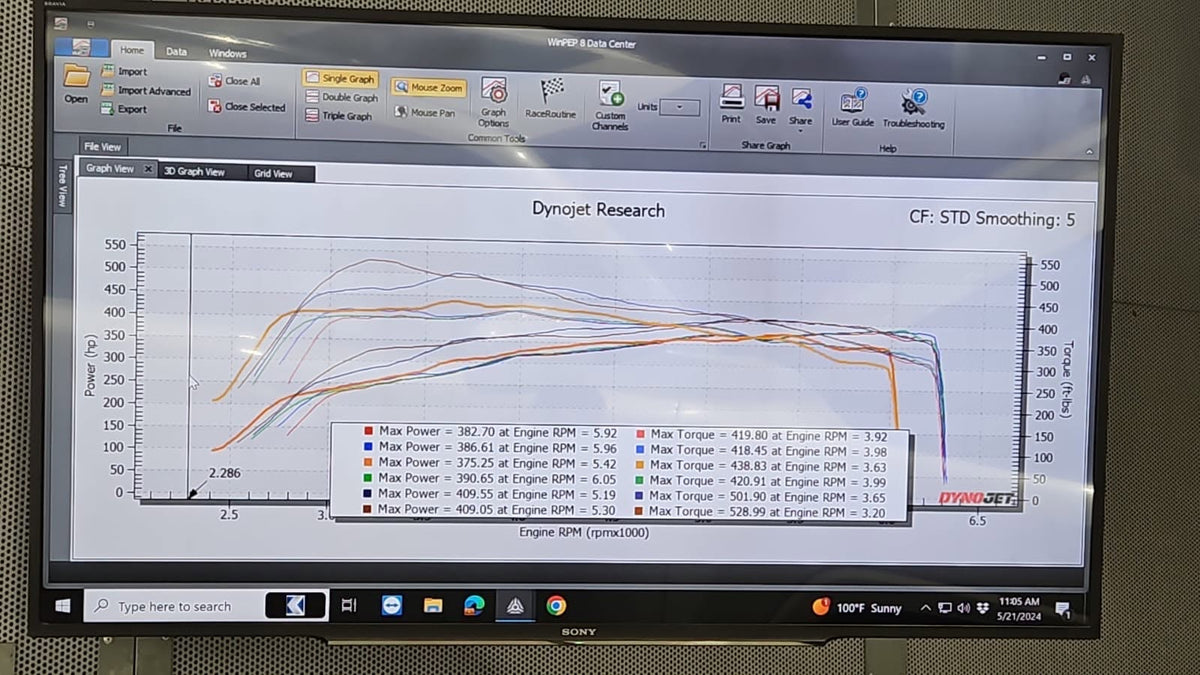Open RaceRoutine checkered flag tool

[551, 99]
